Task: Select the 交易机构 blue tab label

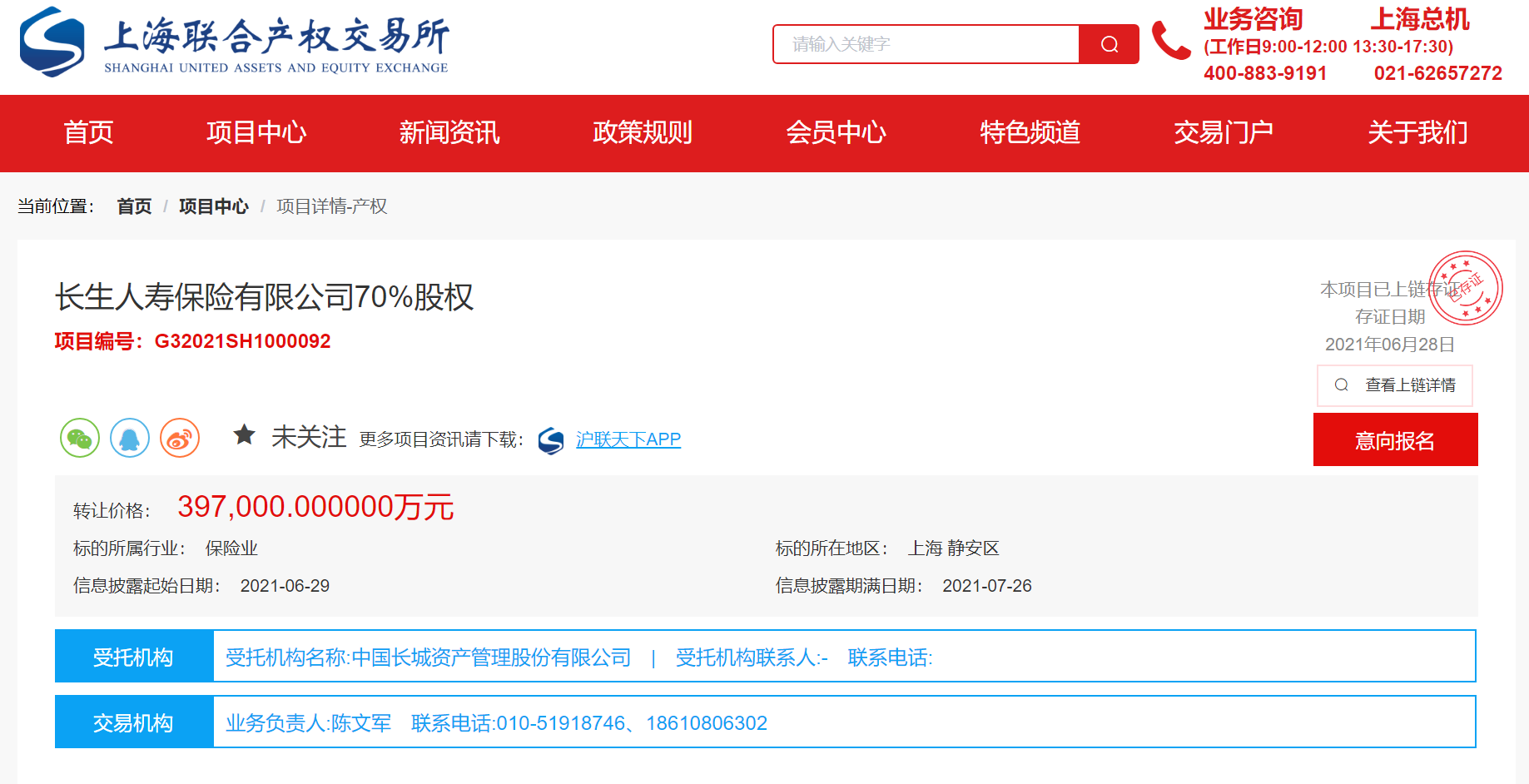Action: 134,722
